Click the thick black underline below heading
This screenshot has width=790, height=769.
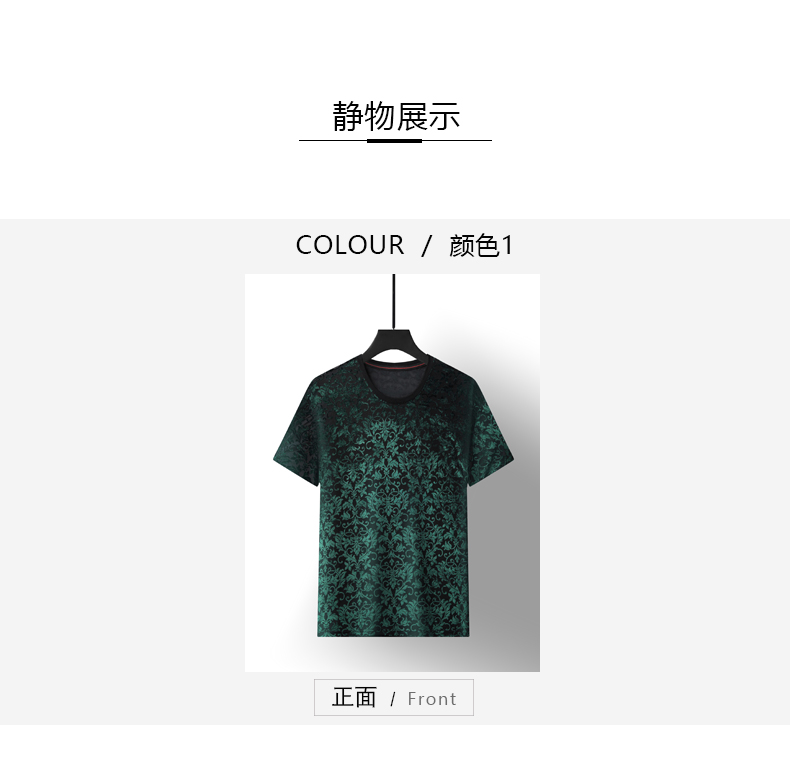394,141
